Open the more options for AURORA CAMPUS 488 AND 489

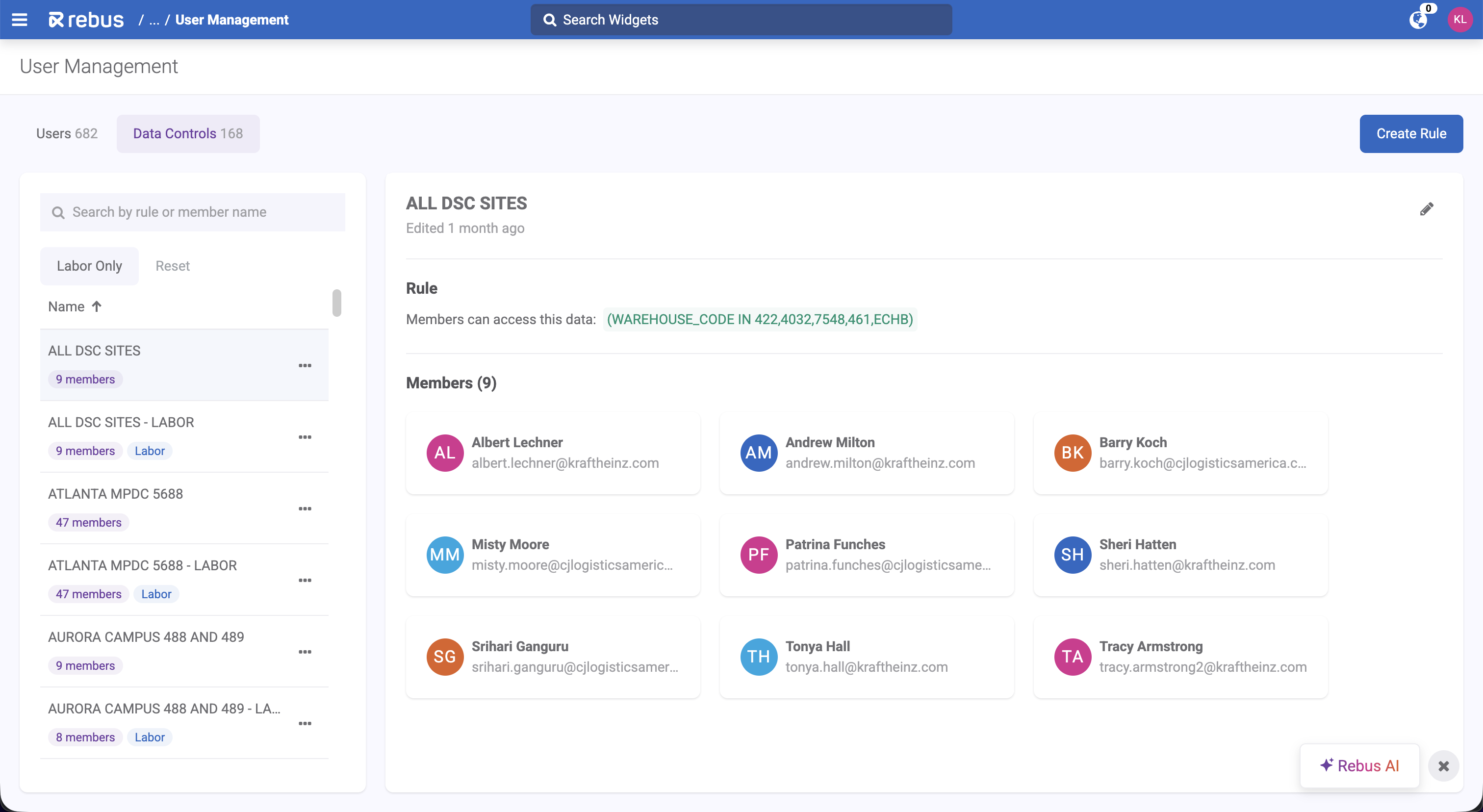pos(305,652)
